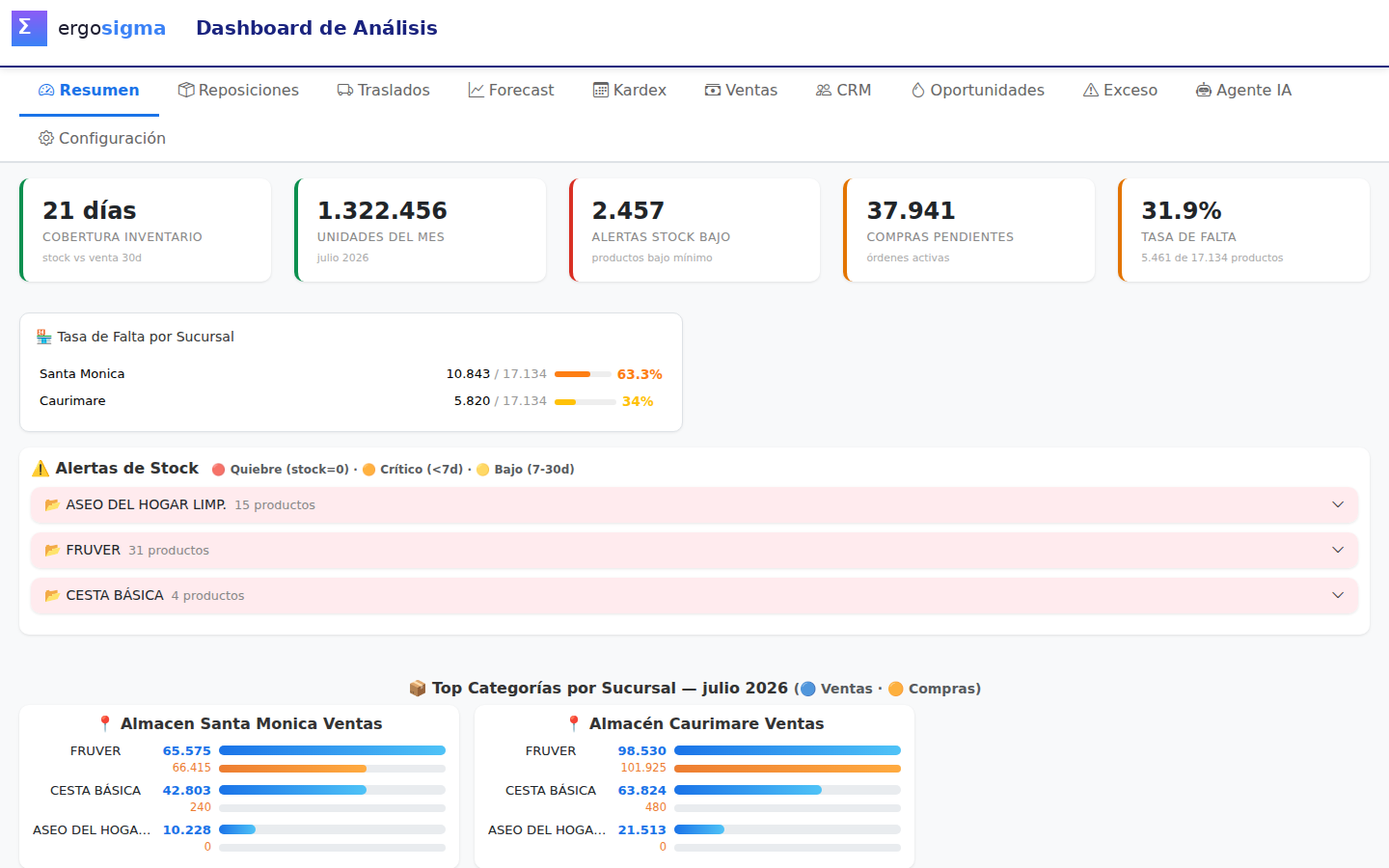Screen dimensions: 1389x868
Task: Open the Agente IA tab
Action: [x=1243, y=90]
